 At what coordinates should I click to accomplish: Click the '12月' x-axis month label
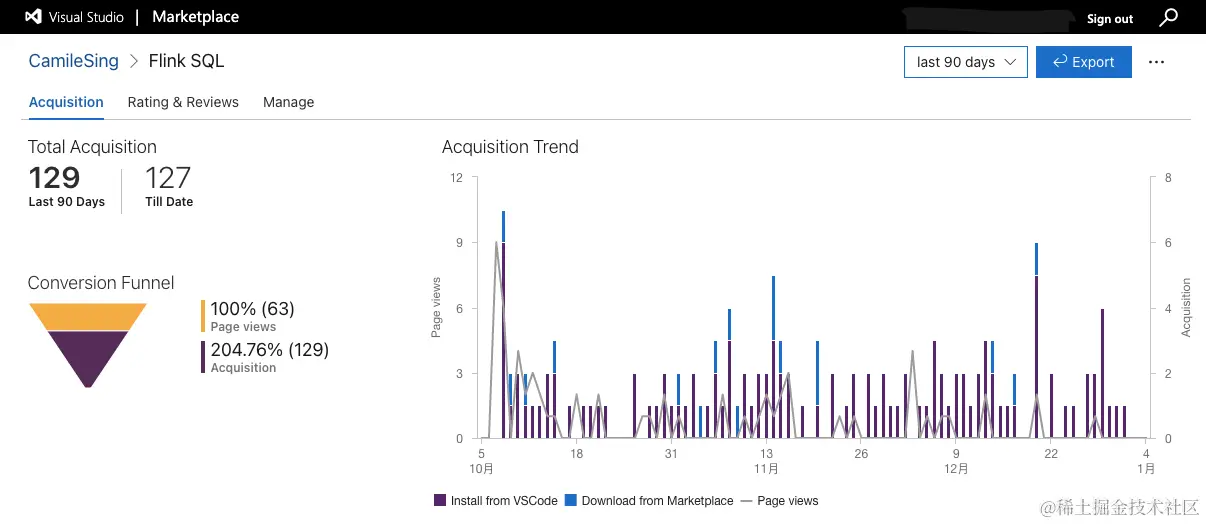956,468
